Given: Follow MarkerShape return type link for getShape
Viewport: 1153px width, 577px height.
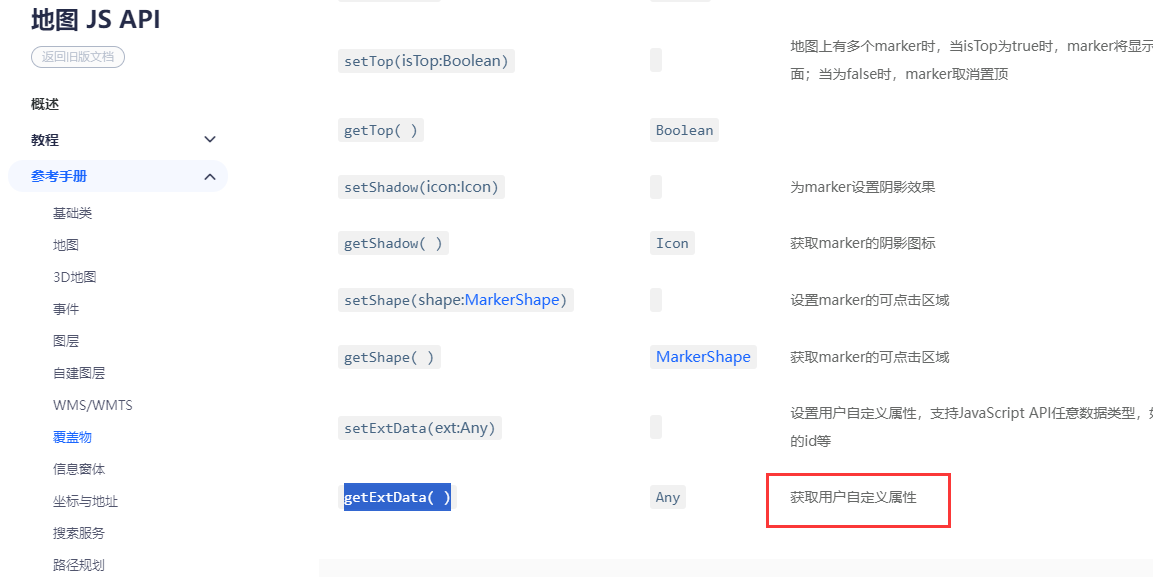Looking at the screenshot, I should click(703, 357).
